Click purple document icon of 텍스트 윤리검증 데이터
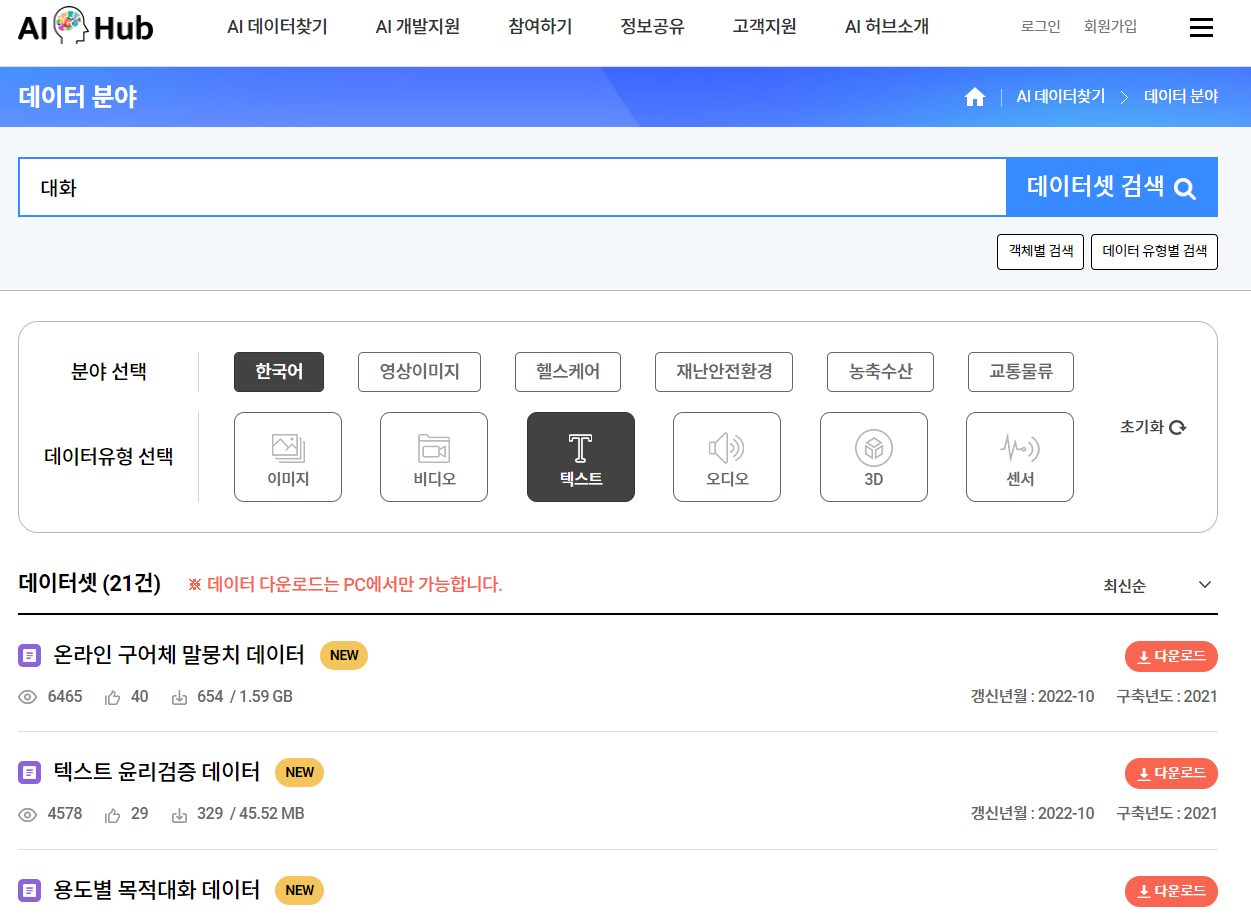Viewport: 1251px width, 916px height. 30,772
